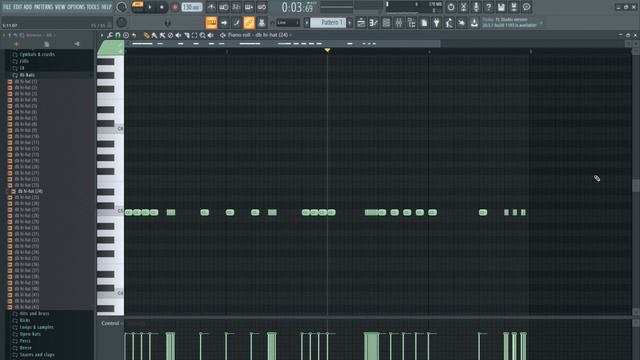The width and height of the screenshot is (640, 360).
Task: Toggle typing keyboard to piano (orange icon)
Action: [x=211, y=22]
